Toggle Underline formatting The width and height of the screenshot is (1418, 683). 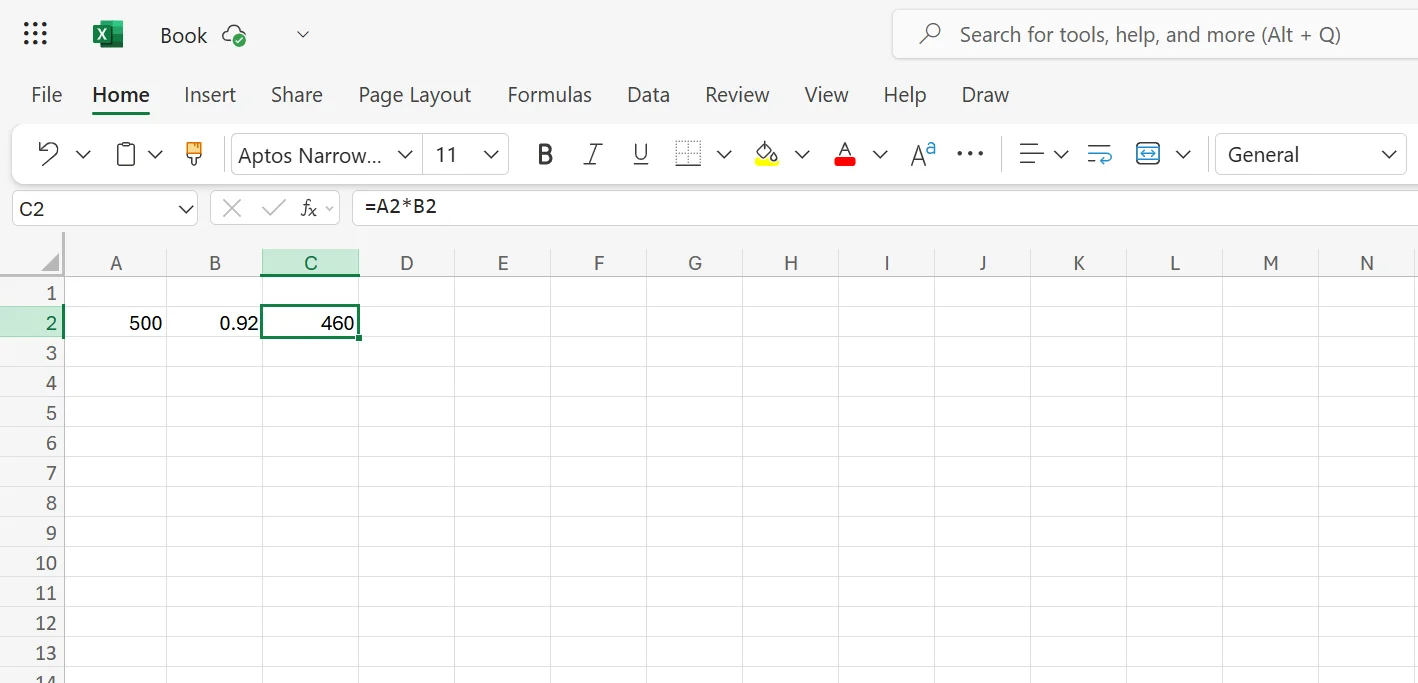pyautogui.click(x=641, y=154)
